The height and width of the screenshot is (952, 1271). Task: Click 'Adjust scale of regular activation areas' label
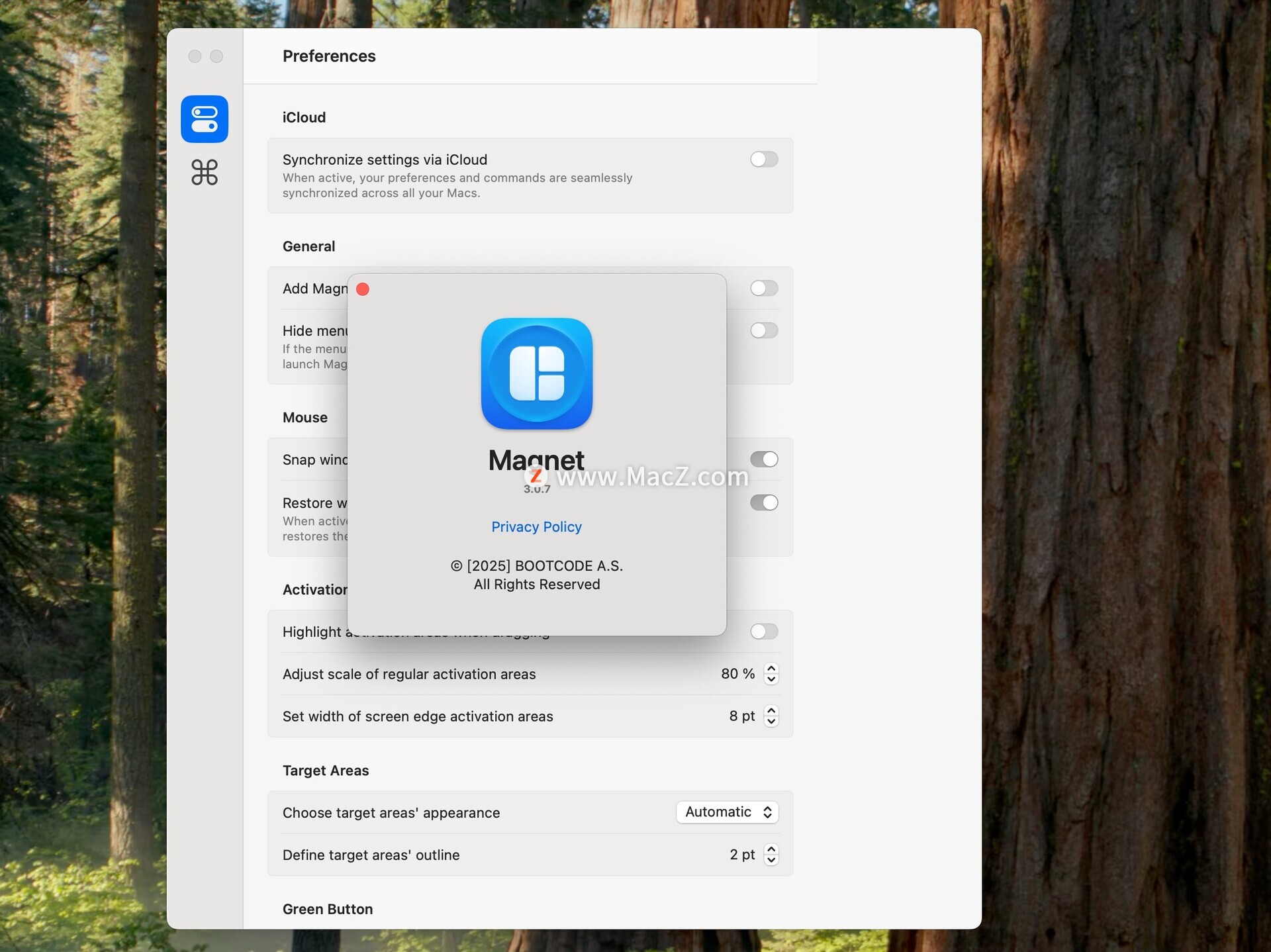point(409,674)
